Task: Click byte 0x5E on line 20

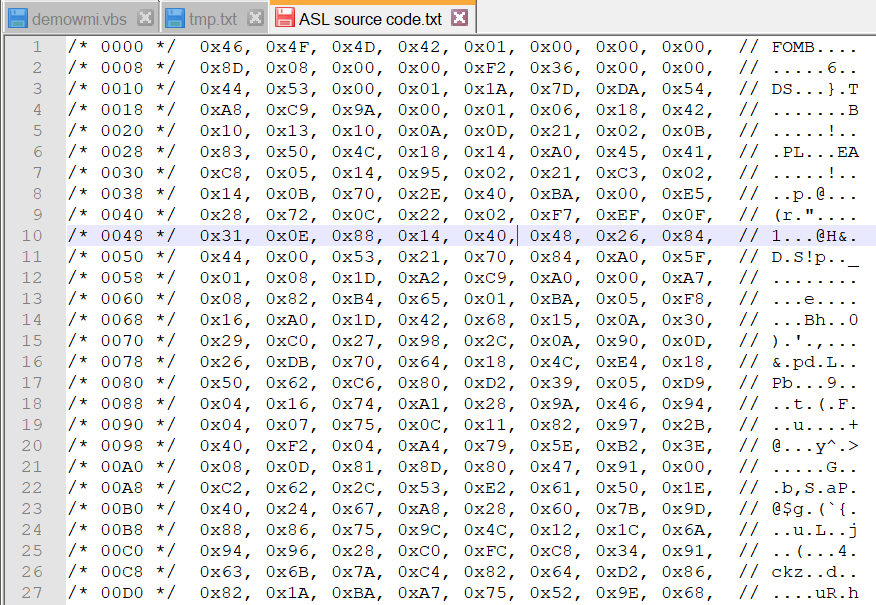Action: click(551, 446)
